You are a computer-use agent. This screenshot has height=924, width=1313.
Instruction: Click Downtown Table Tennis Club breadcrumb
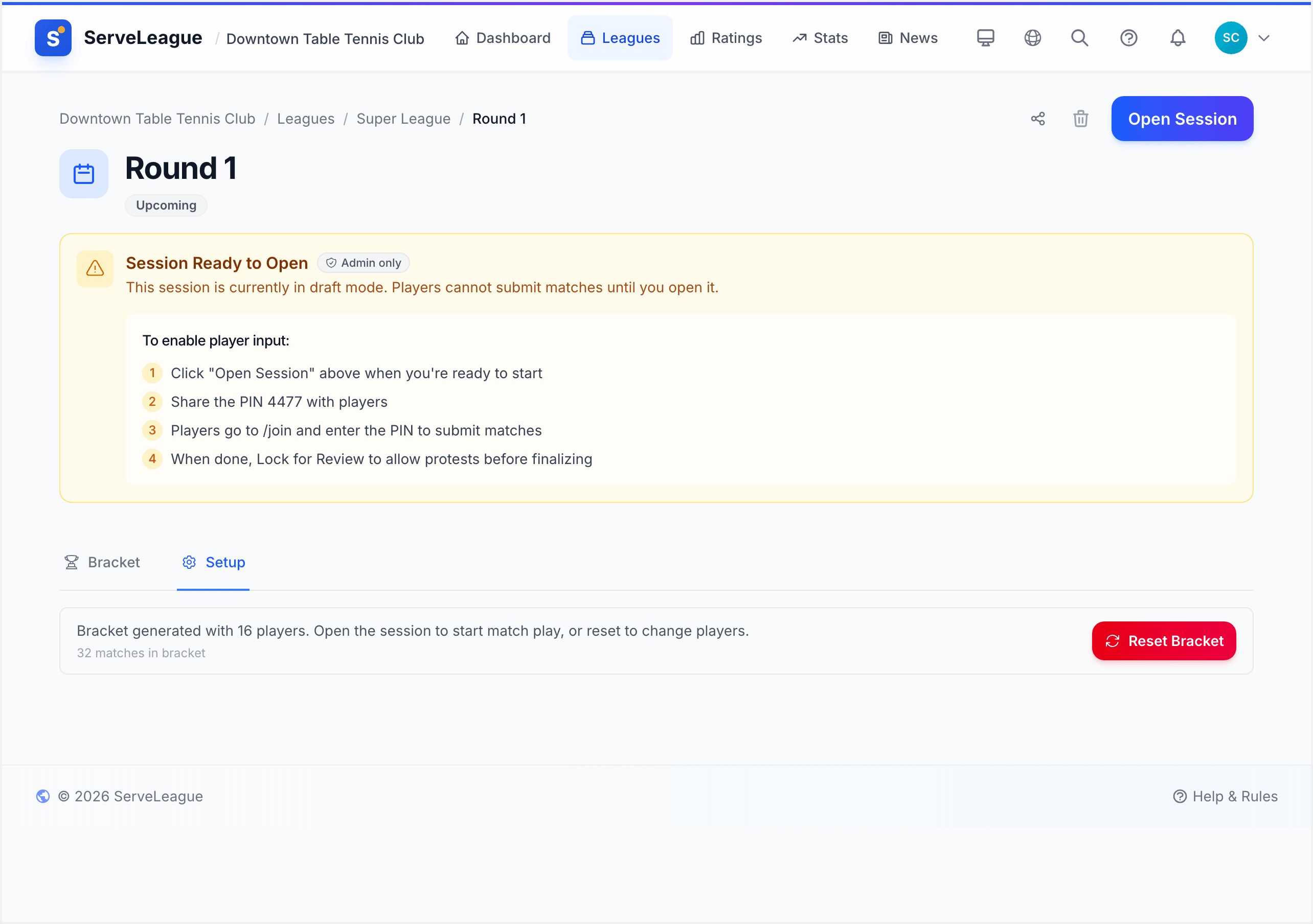(157, 119)
